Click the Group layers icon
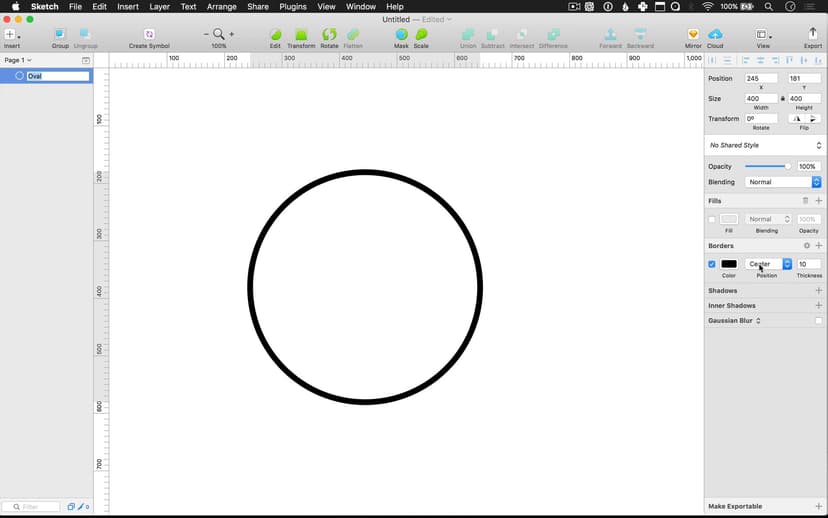The image size is (828, 518). 60,35
